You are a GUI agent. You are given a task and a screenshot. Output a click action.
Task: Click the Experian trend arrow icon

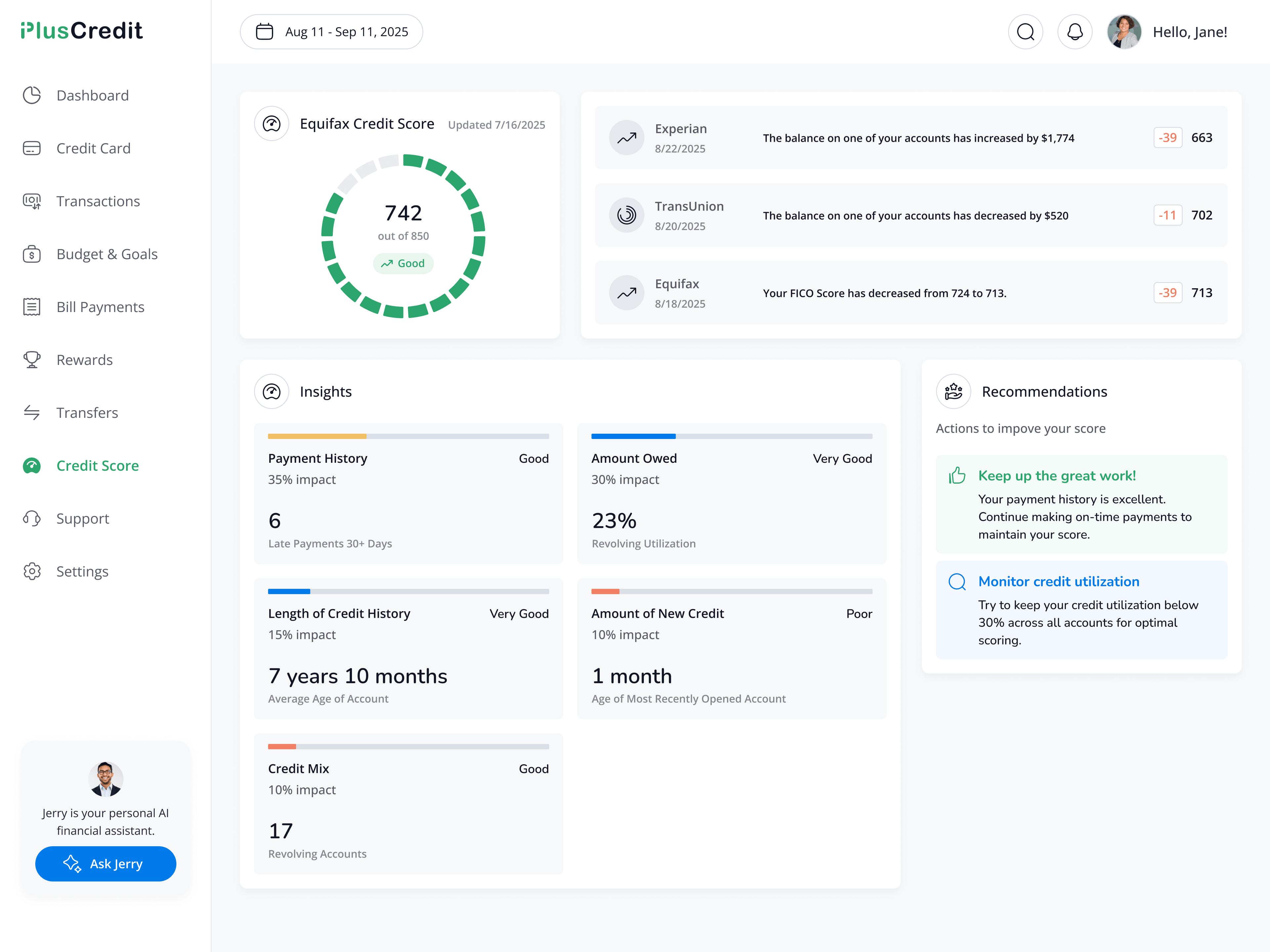(x=626, y=138)
